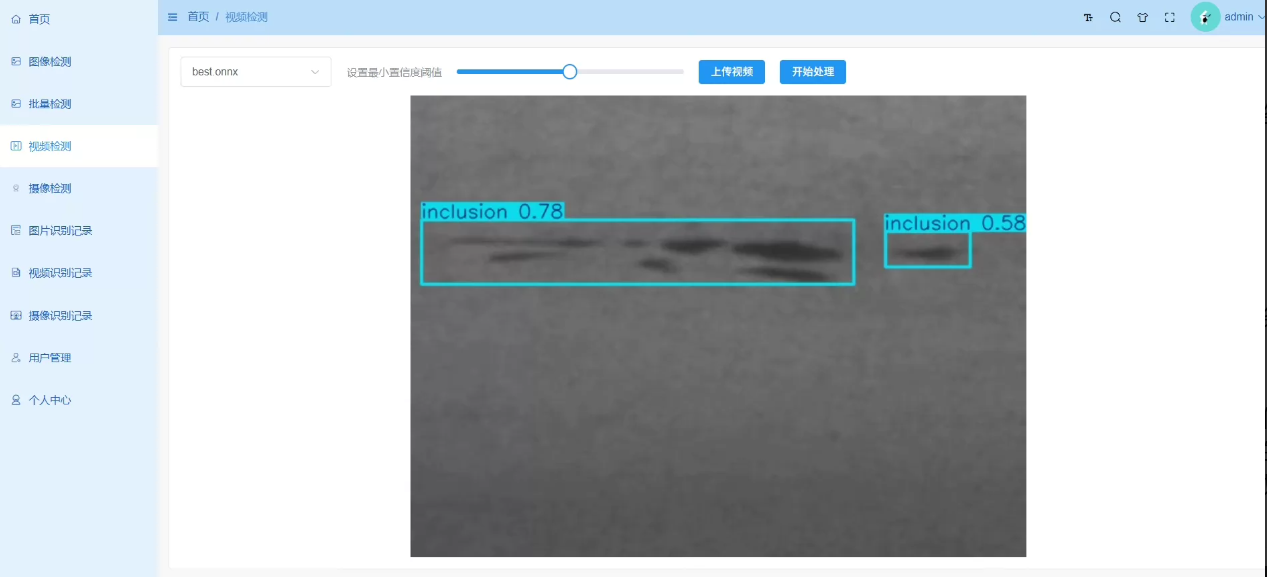Go to 图像检测 page
The width and height of the screenshot is (1267, 577).
[79, 61]
